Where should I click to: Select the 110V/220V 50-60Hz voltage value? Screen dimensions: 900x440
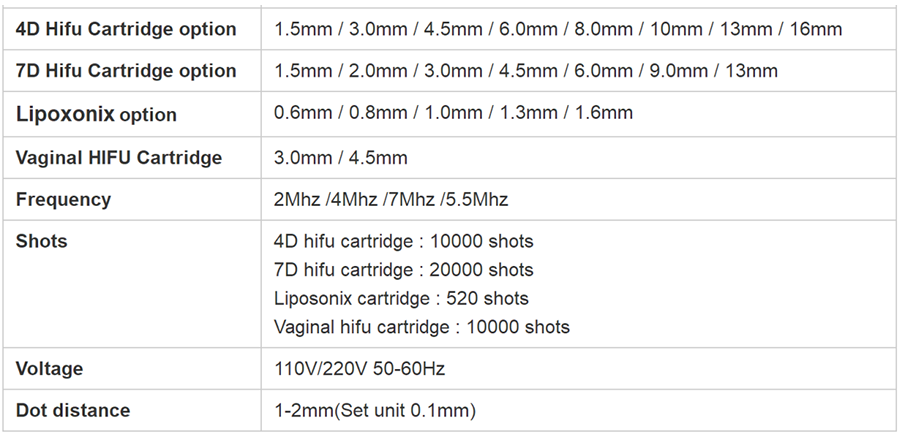359,369
